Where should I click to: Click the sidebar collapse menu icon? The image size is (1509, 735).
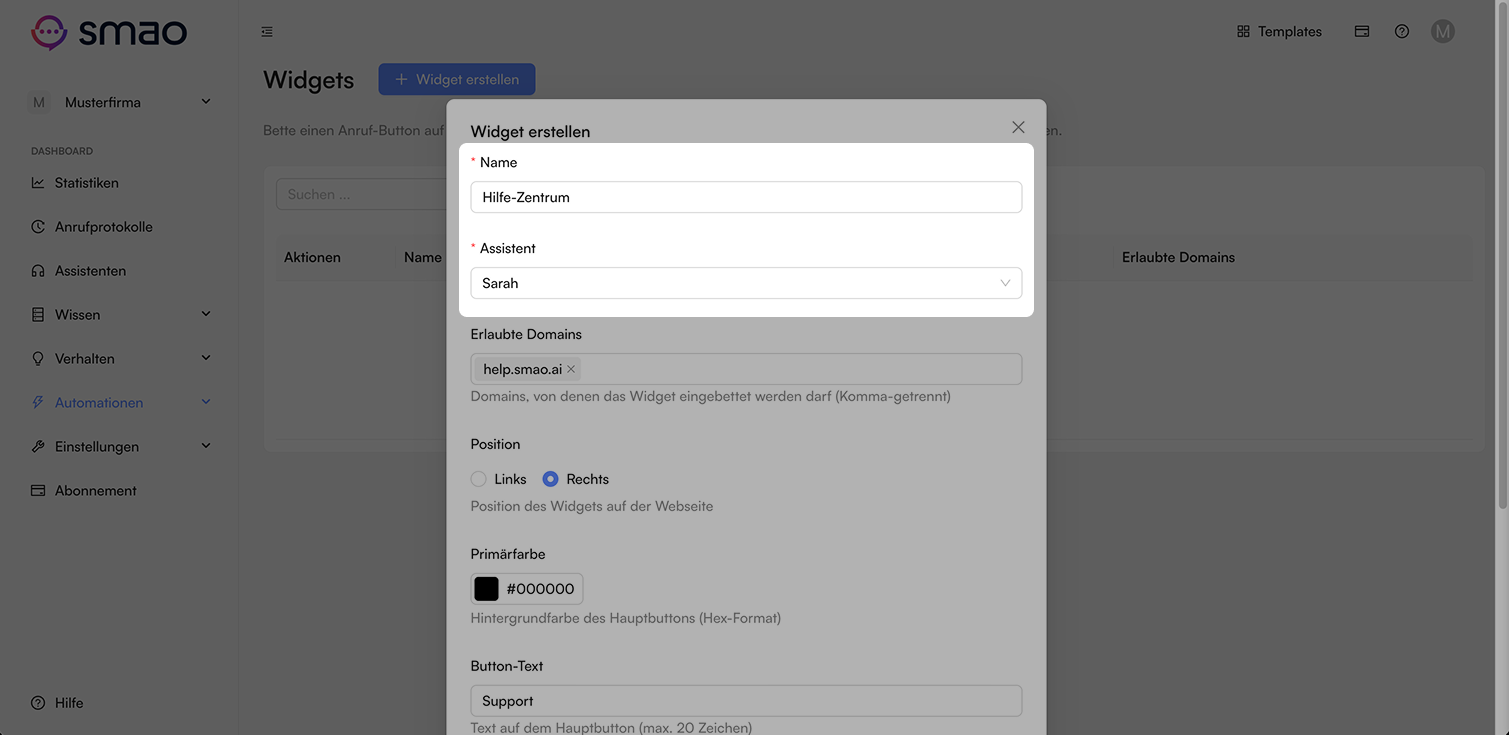click(x=267, y=32)
